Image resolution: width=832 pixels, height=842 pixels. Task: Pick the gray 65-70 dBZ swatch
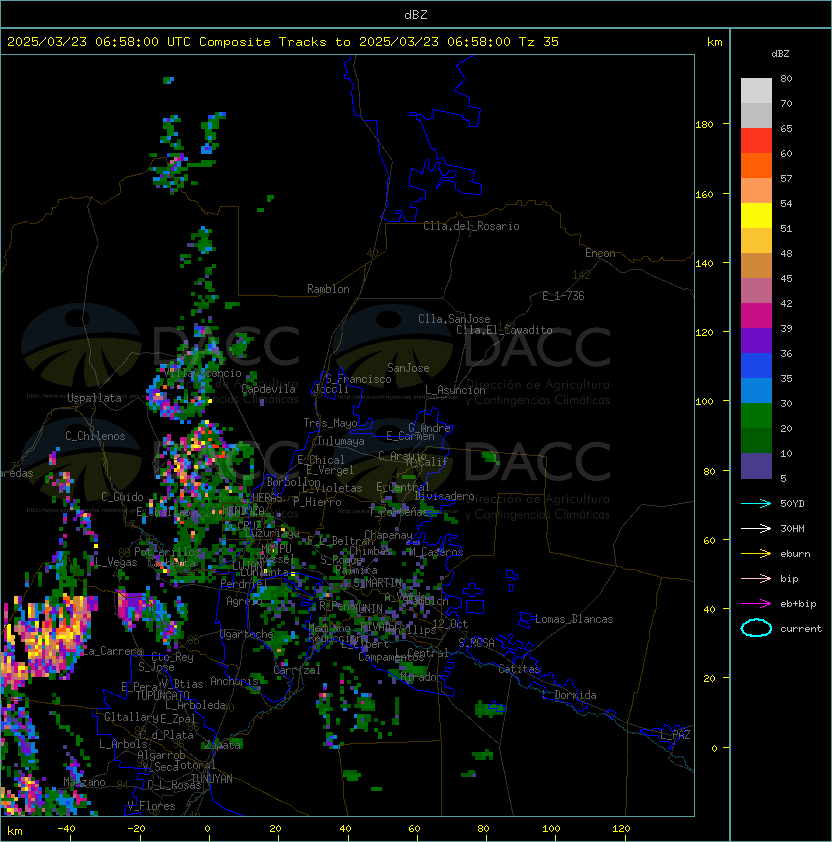756,115
